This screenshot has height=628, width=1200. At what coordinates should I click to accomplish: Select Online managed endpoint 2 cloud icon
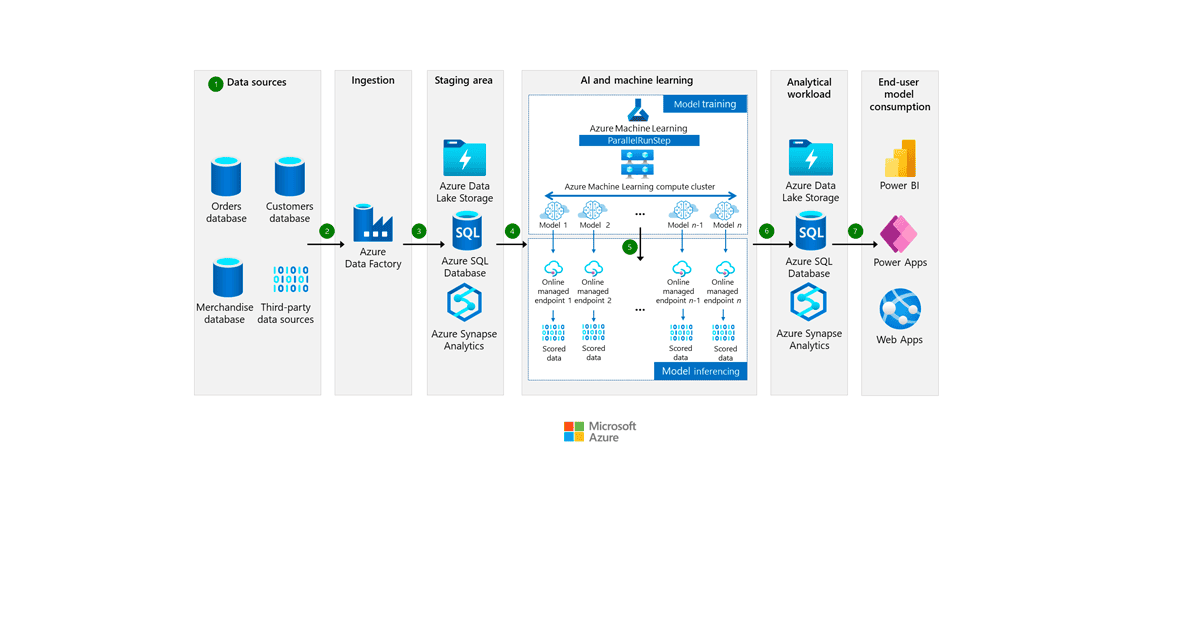tap(593, 269)
